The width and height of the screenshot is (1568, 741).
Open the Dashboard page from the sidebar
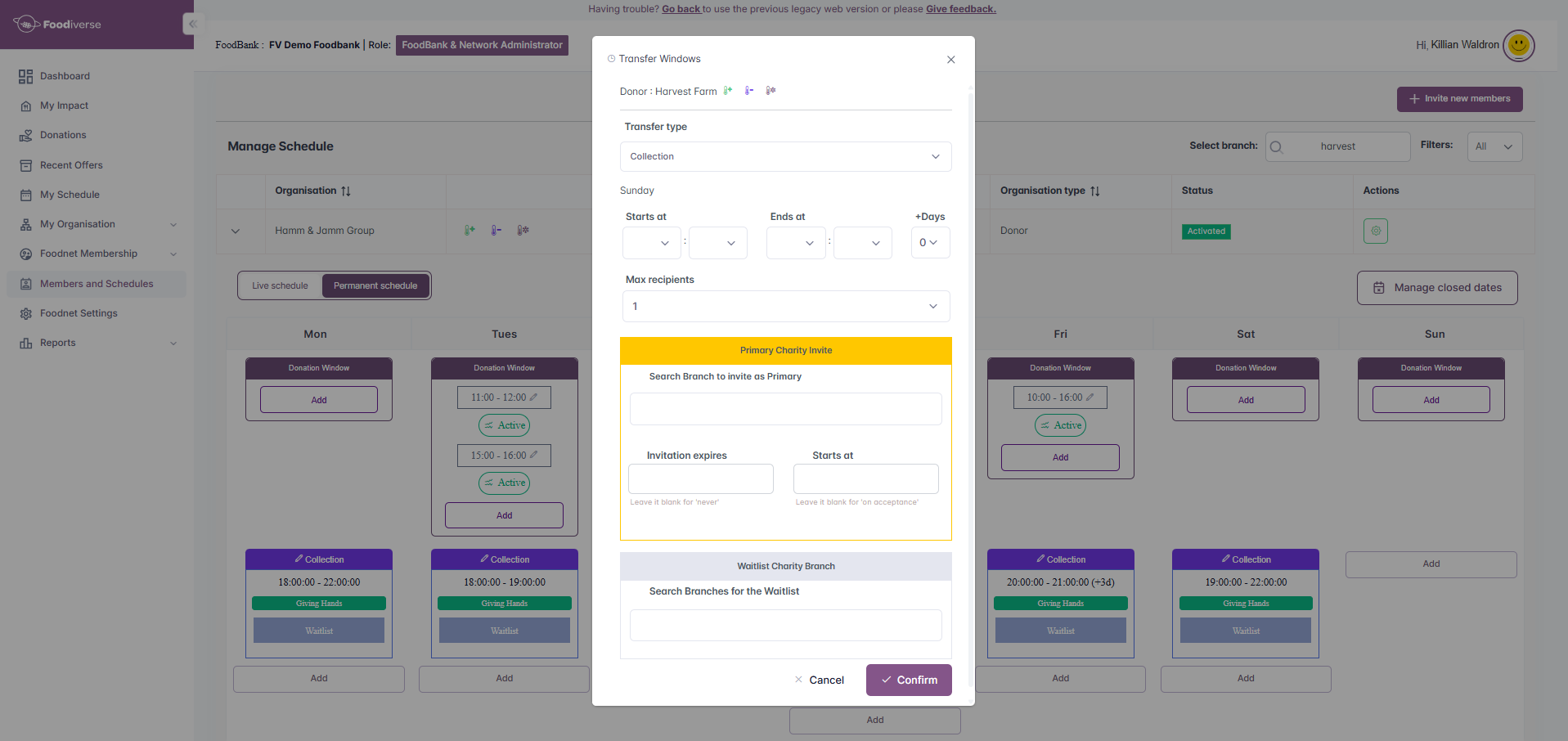pyautogui.click(x=65, y=76)
